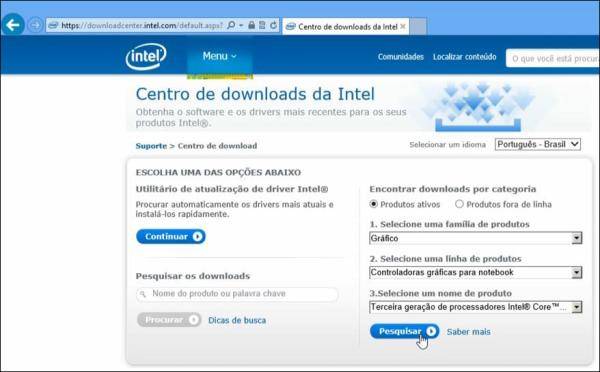Click the Nome do produto search field
This screenshot has width=600, height=372.
[x=237, y=294]
